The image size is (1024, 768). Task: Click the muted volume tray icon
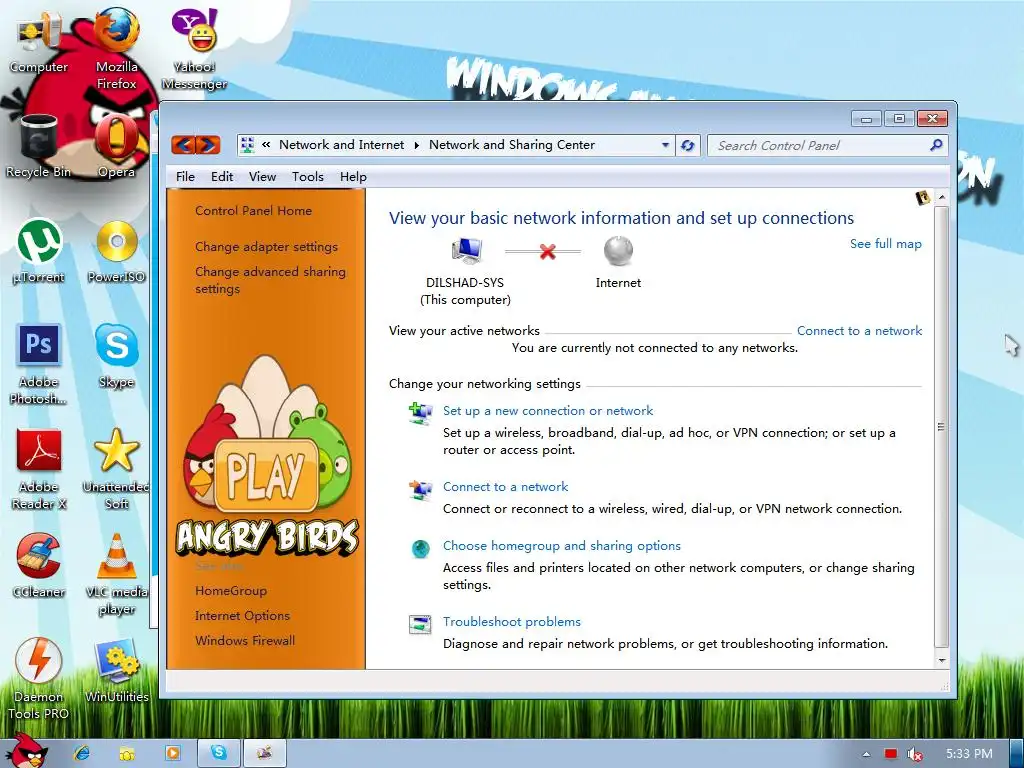[914, 754]
